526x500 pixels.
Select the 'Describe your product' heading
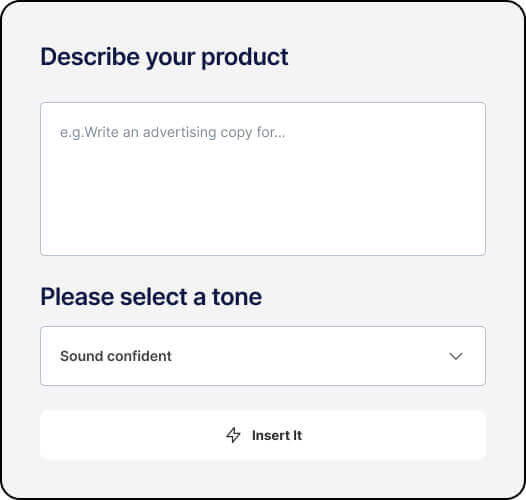coord(164,57)
